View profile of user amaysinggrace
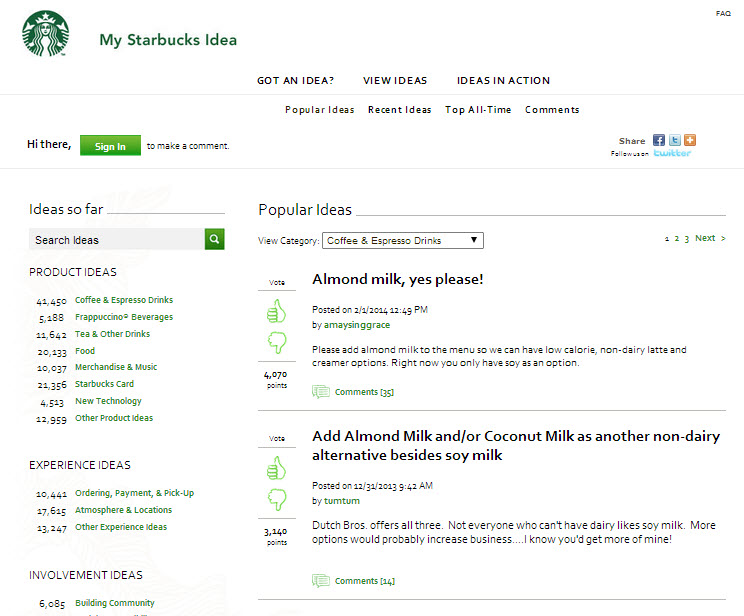Viewport: 744px width, 616px height. tap(357, 325)
